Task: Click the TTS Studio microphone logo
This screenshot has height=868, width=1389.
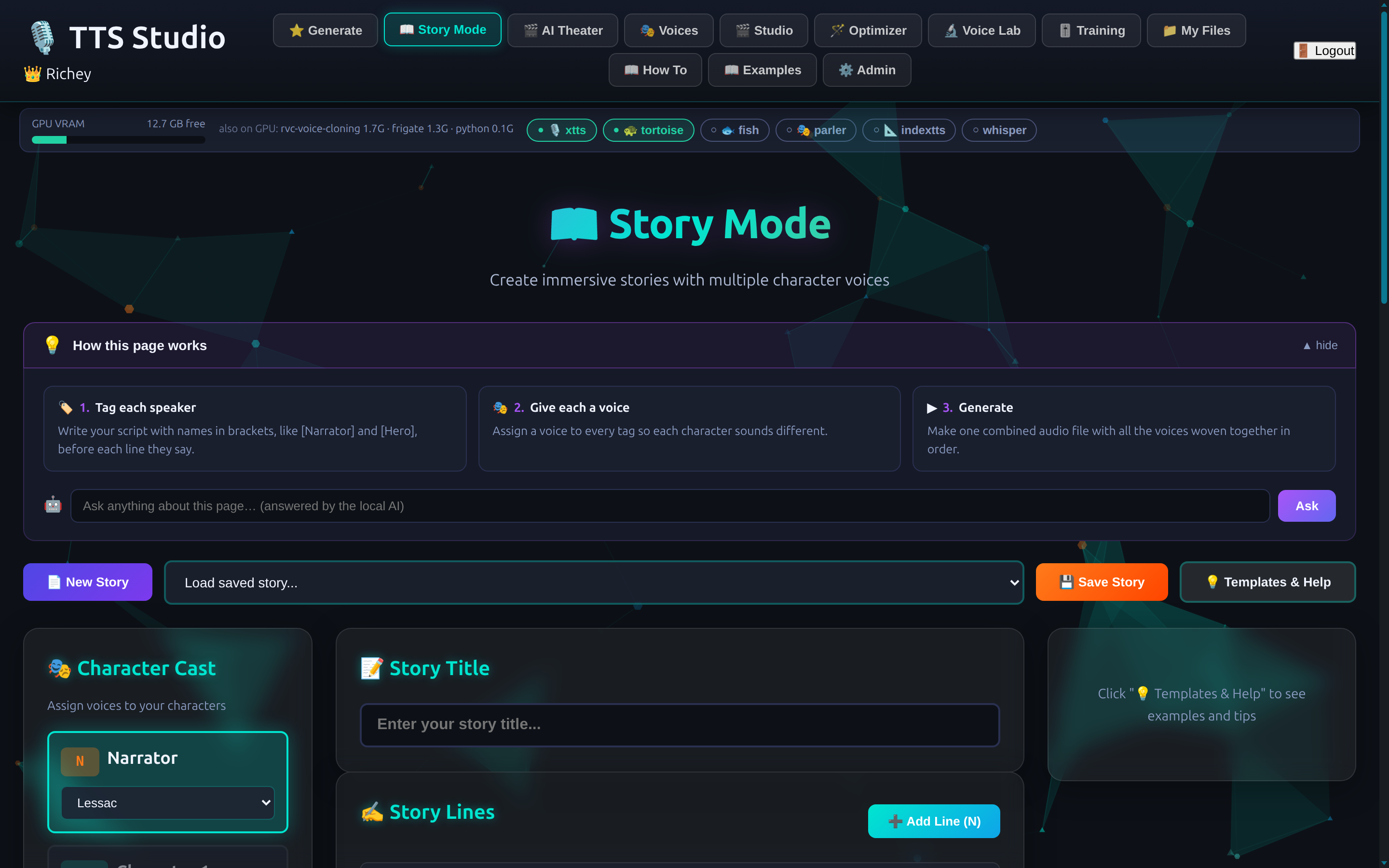Action: 42,37
